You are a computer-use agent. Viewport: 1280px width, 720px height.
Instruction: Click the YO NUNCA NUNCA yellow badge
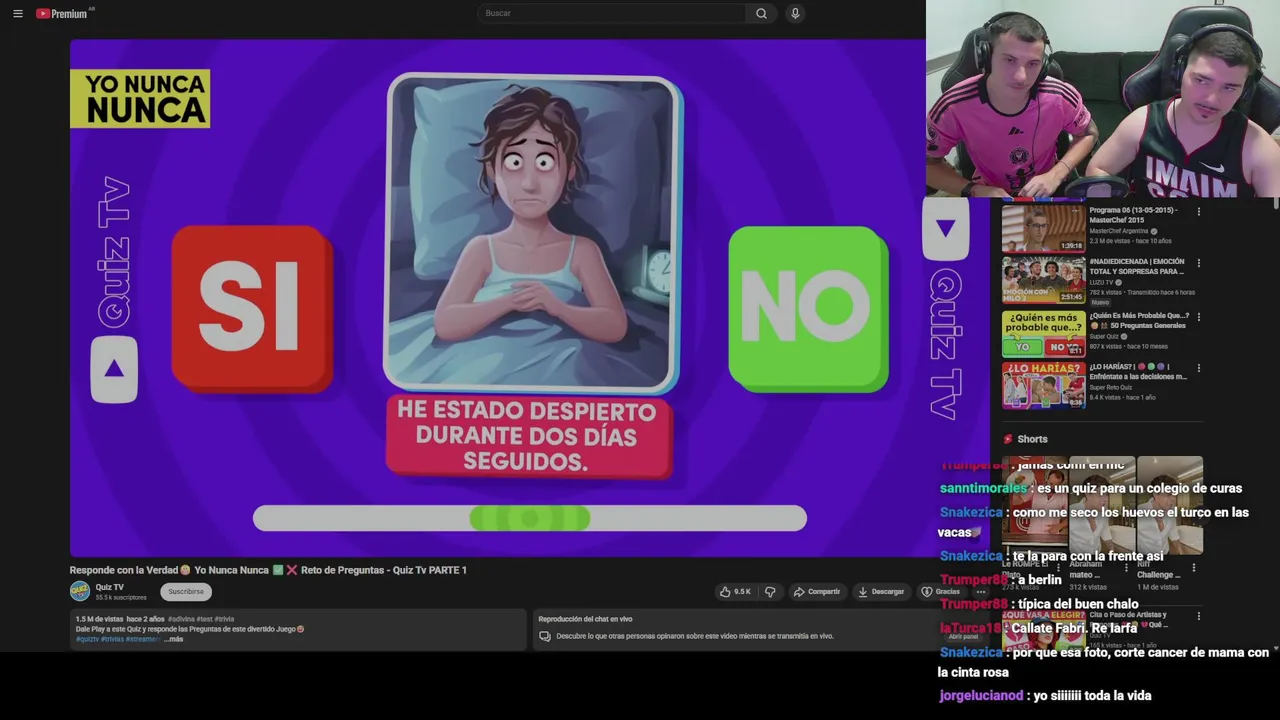[x=140, y=98]
